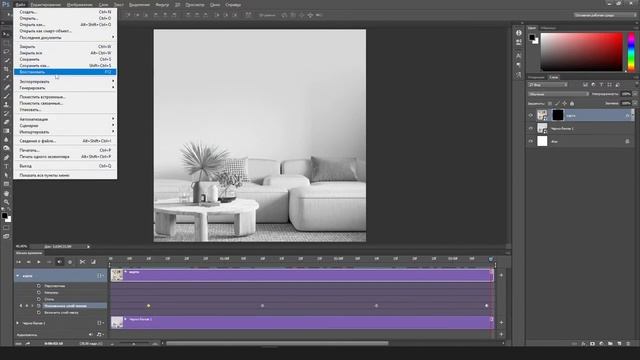Expand the Черно-белое 1 timeline track
This screenshot has width=640, height=360.
(x=18, y=323)
